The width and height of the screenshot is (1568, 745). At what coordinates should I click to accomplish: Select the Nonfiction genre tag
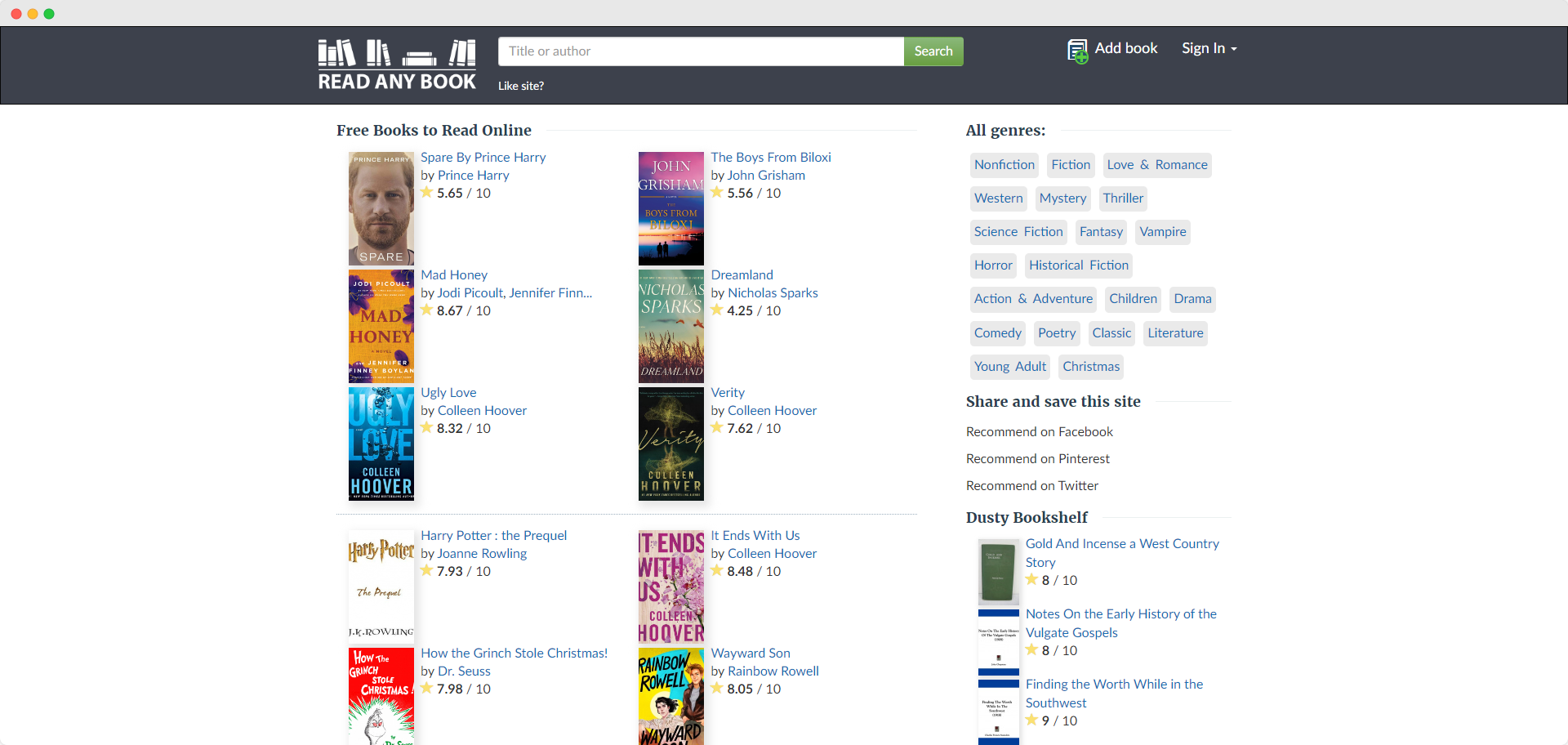click(x=1004, y=165)
